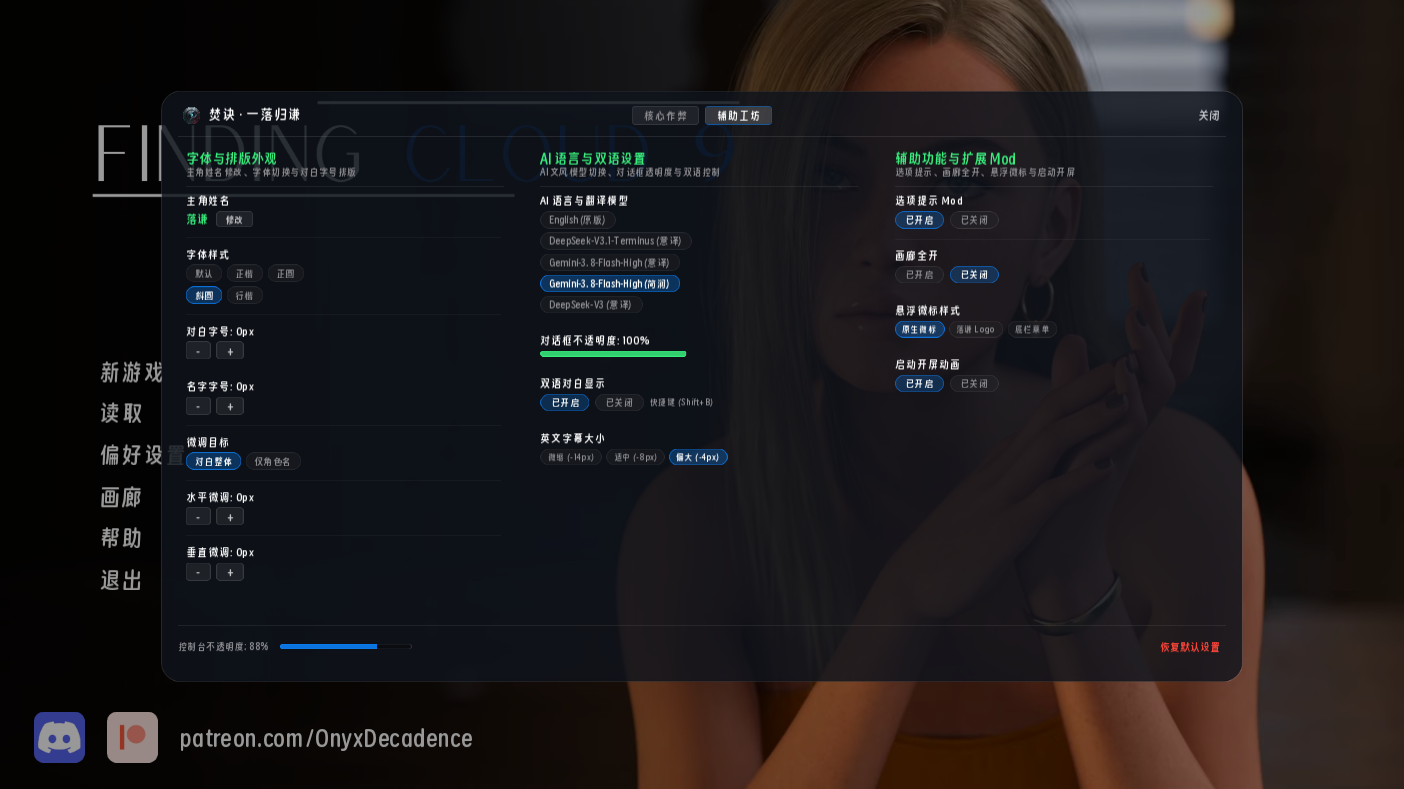Select the 斜圆 font style
This screenshot has width=1404, height=789.
[x=204, y=295]
